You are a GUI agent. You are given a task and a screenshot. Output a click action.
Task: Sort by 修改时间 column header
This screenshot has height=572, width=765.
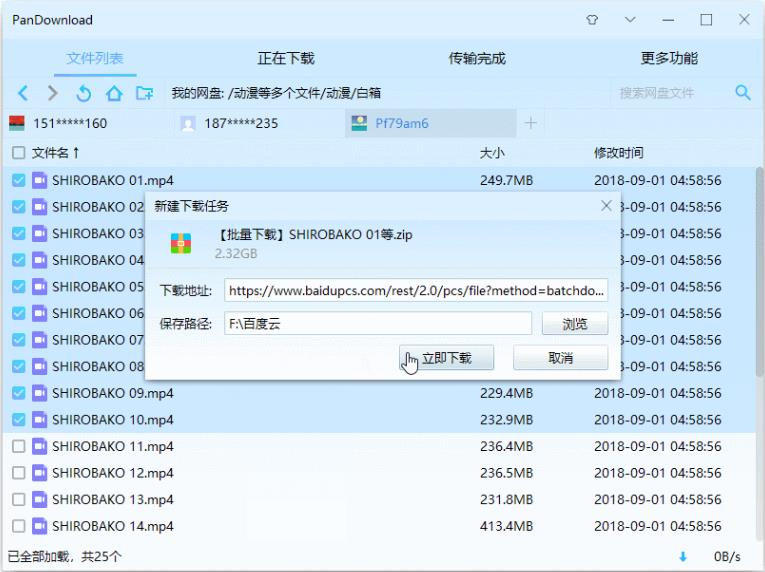point(619,153)
